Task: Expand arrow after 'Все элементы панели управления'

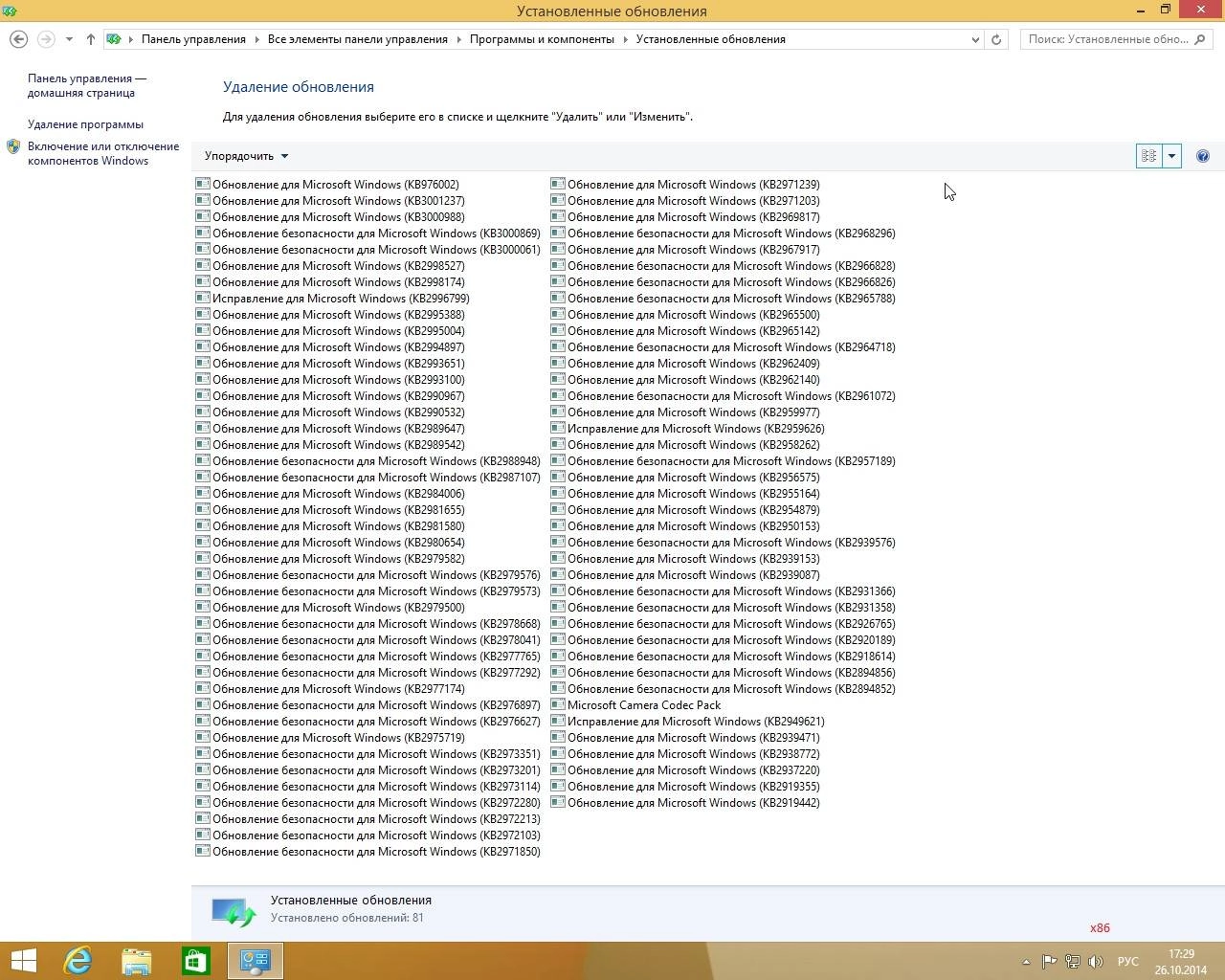Action: pyautogui.click(x=458, y=39)
